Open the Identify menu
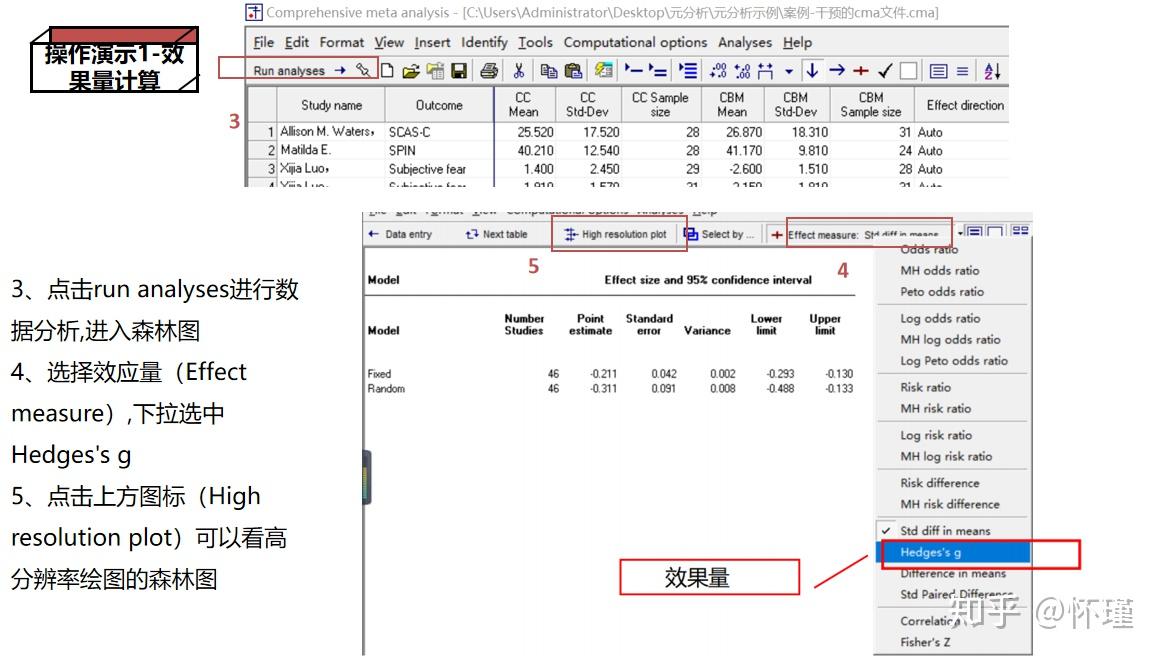The width and height of the screenshot is (1163, 660). pos(484,42)
